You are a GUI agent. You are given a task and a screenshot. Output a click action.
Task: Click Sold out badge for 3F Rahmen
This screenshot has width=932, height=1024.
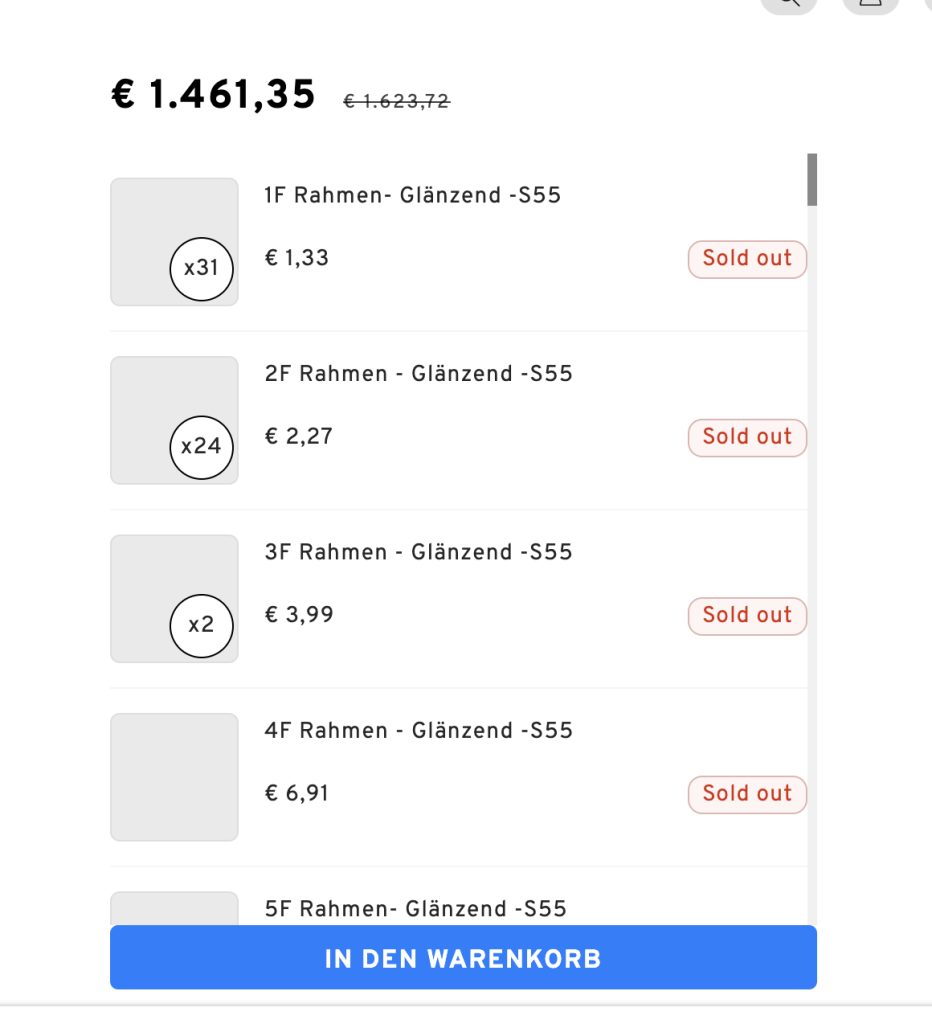[747, 616]
